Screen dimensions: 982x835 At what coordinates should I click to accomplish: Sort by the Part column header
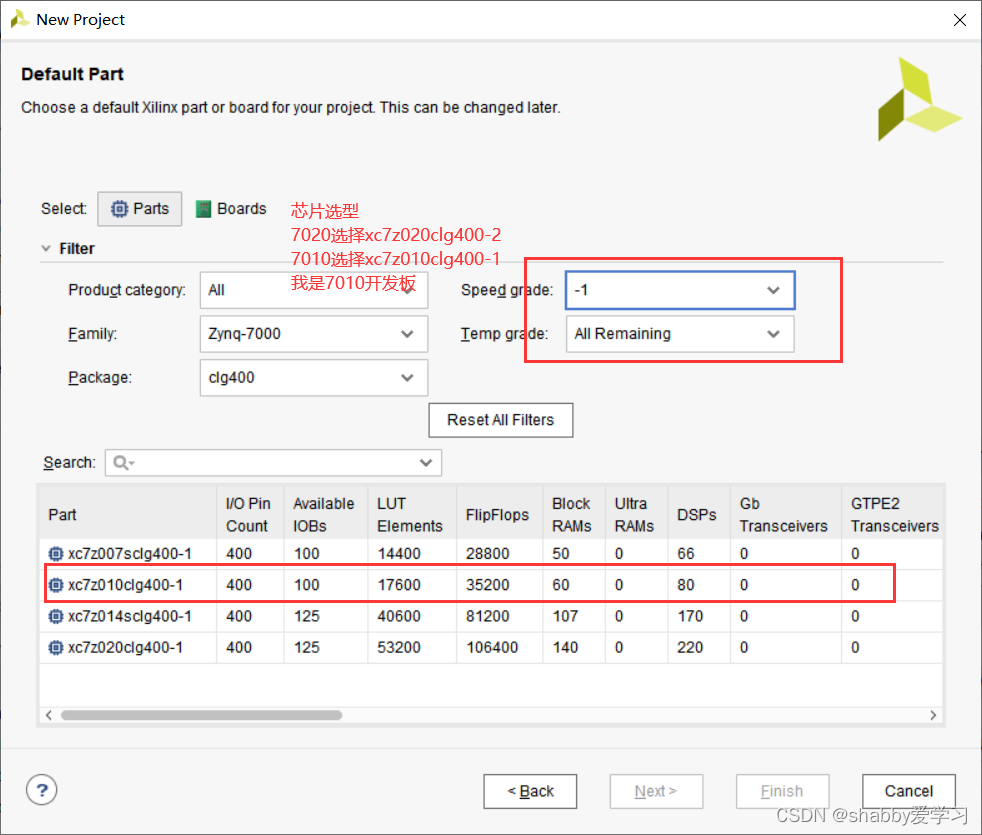(128, 515)
